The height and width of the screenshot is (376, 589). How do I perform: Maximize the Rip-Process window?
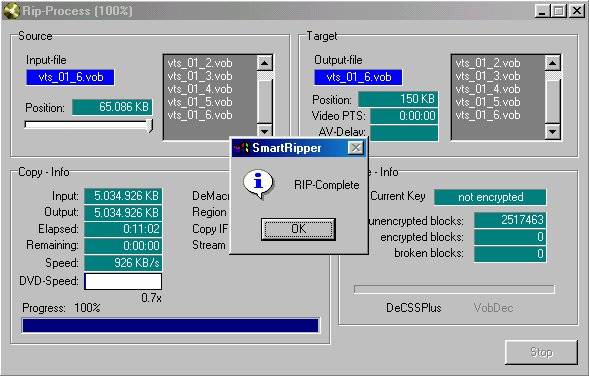point(558,11)
